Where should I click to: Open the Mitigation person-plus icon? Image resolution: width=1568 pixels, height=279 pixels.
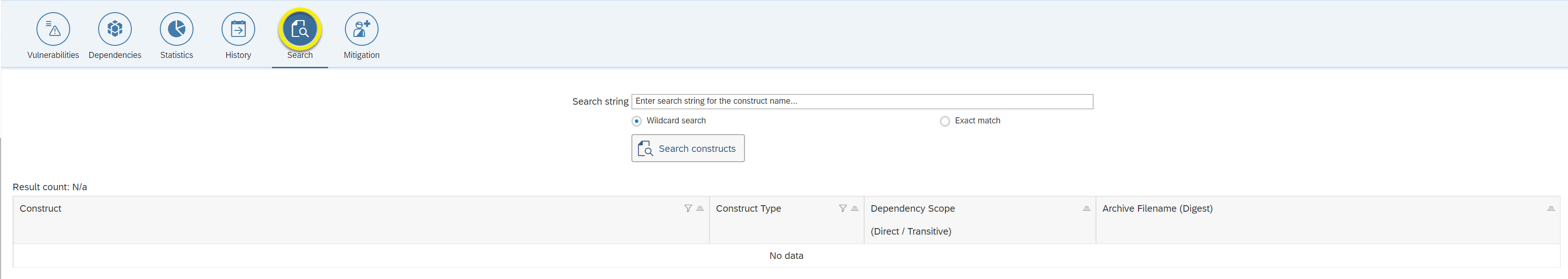point(362,29)
